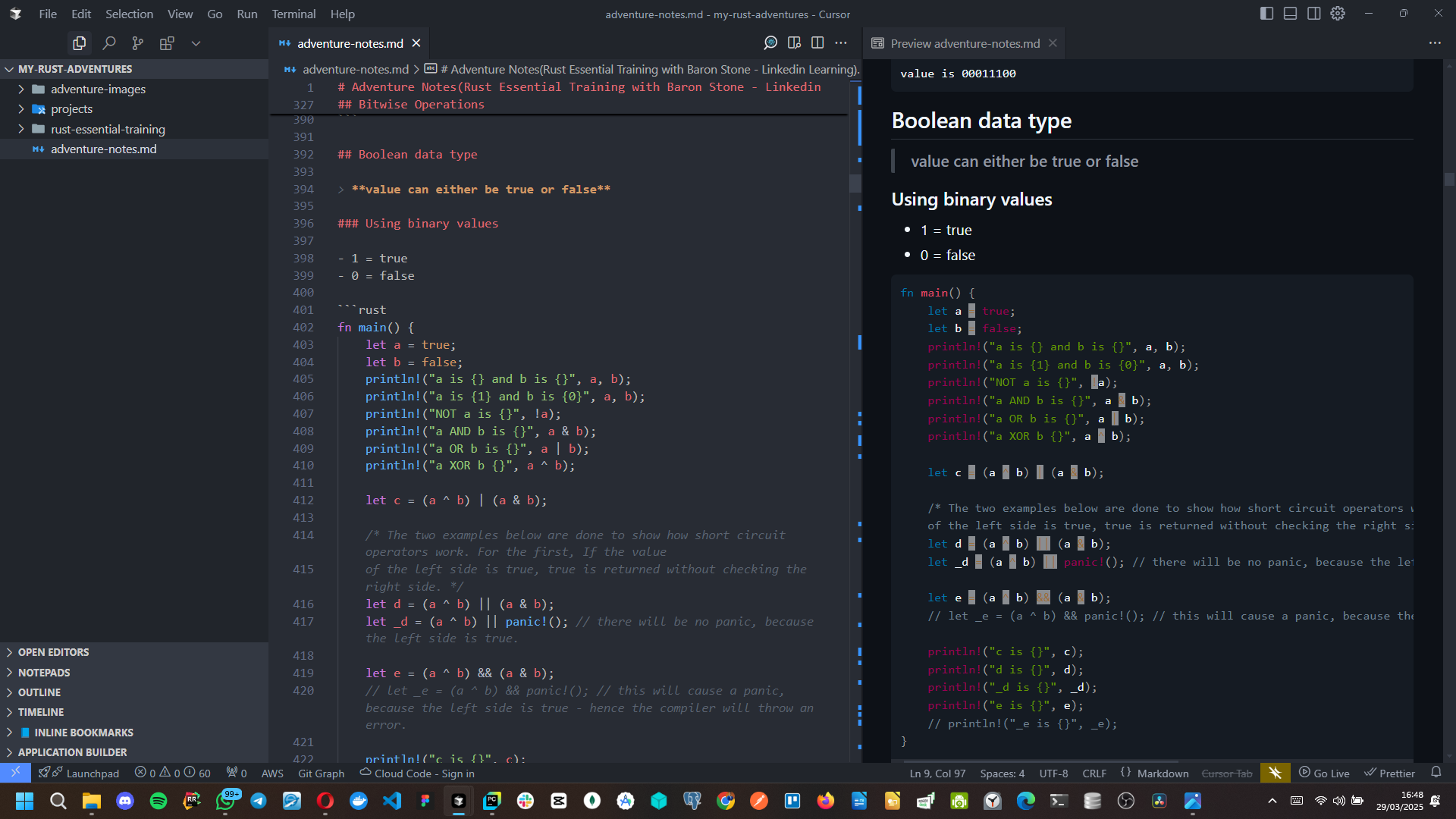This screenshot has height=819, width=1456.
Task: Open the Terminal menu
Action: (x=293, y=14)
